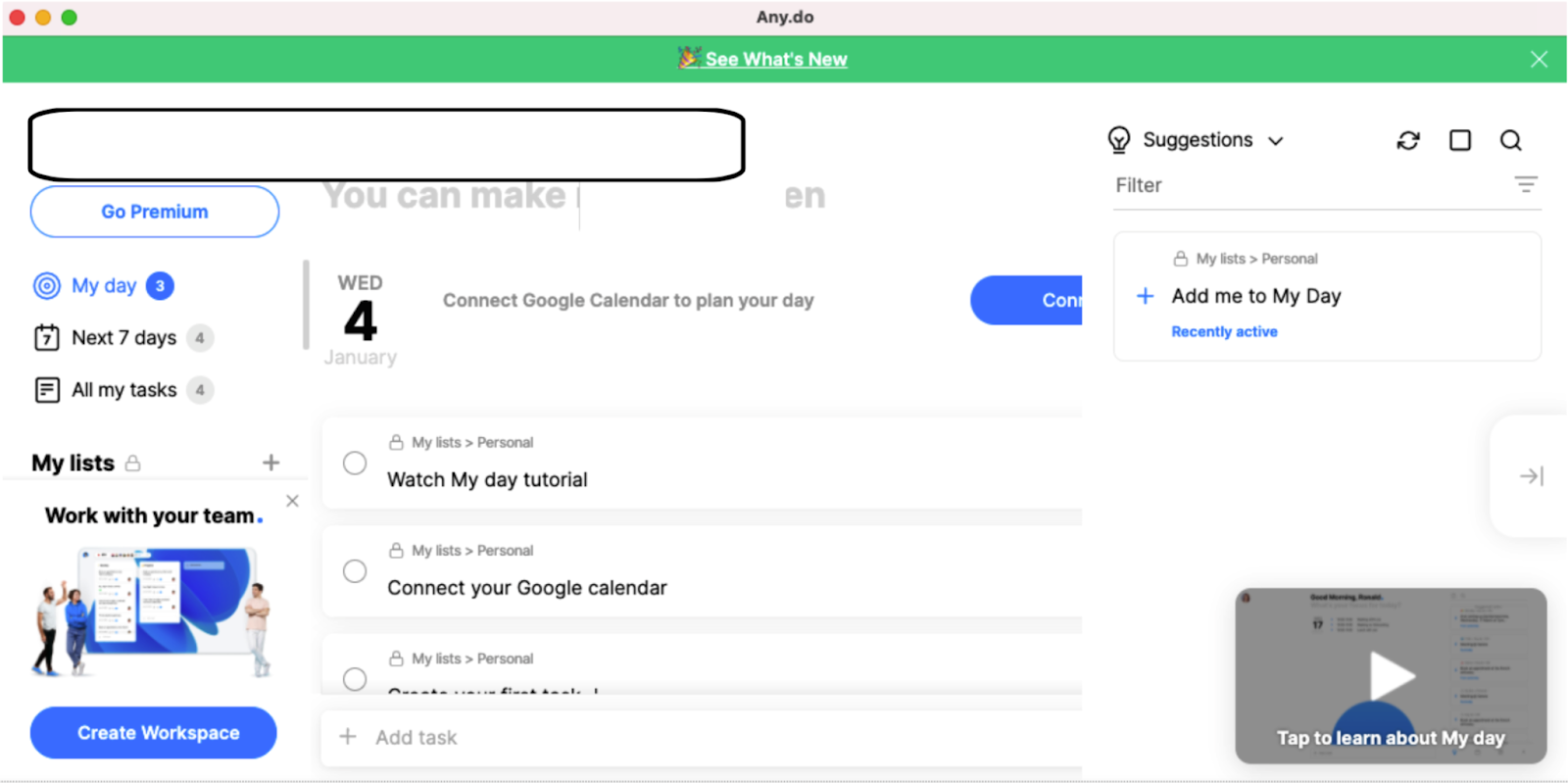This screenshot has height=783, width=1568.
Task: Click the My lists heading
Action: (73, 463)
